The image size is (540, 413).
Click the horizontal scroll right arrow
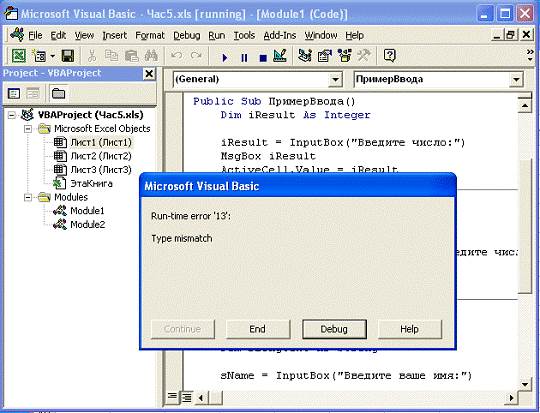[x=511, y=398]
